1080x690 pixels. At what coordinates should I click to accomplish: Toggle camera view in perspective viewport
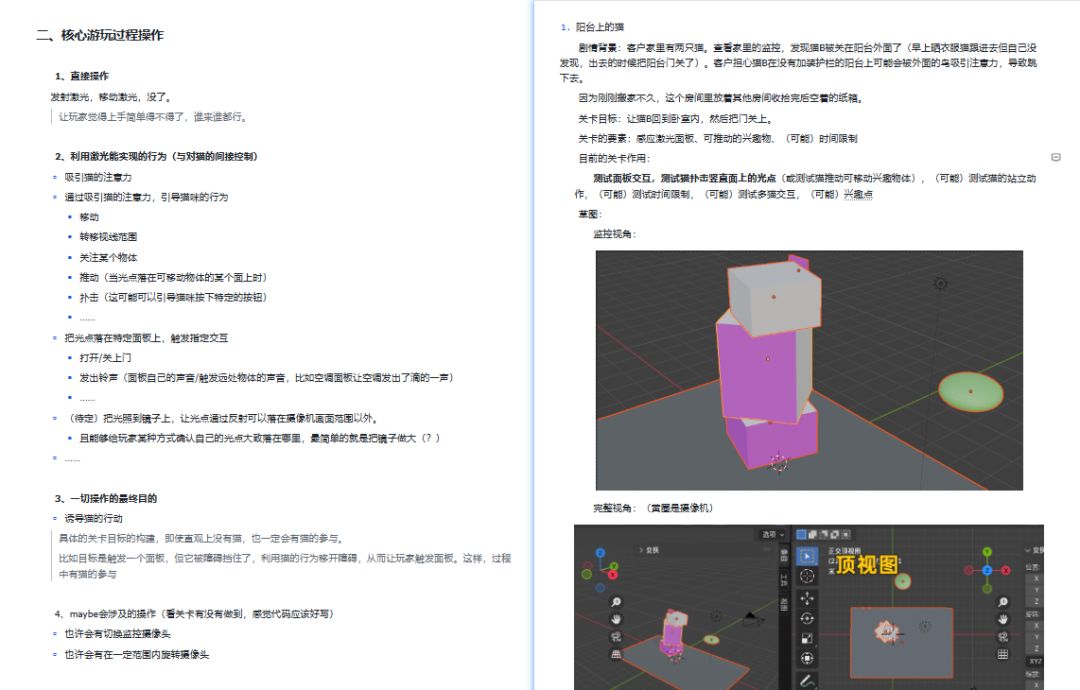click(x=616, y=637)
